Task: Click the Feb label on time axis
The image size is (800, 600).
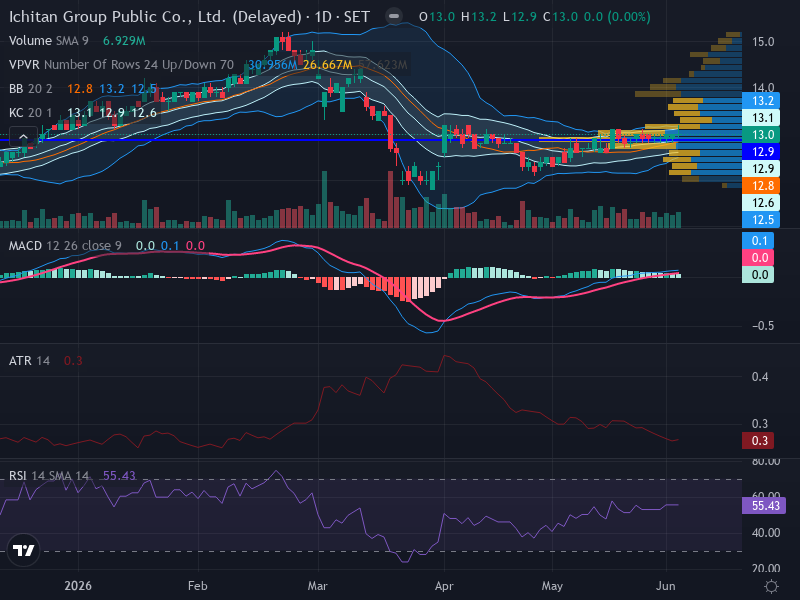Action: [197, 586]
